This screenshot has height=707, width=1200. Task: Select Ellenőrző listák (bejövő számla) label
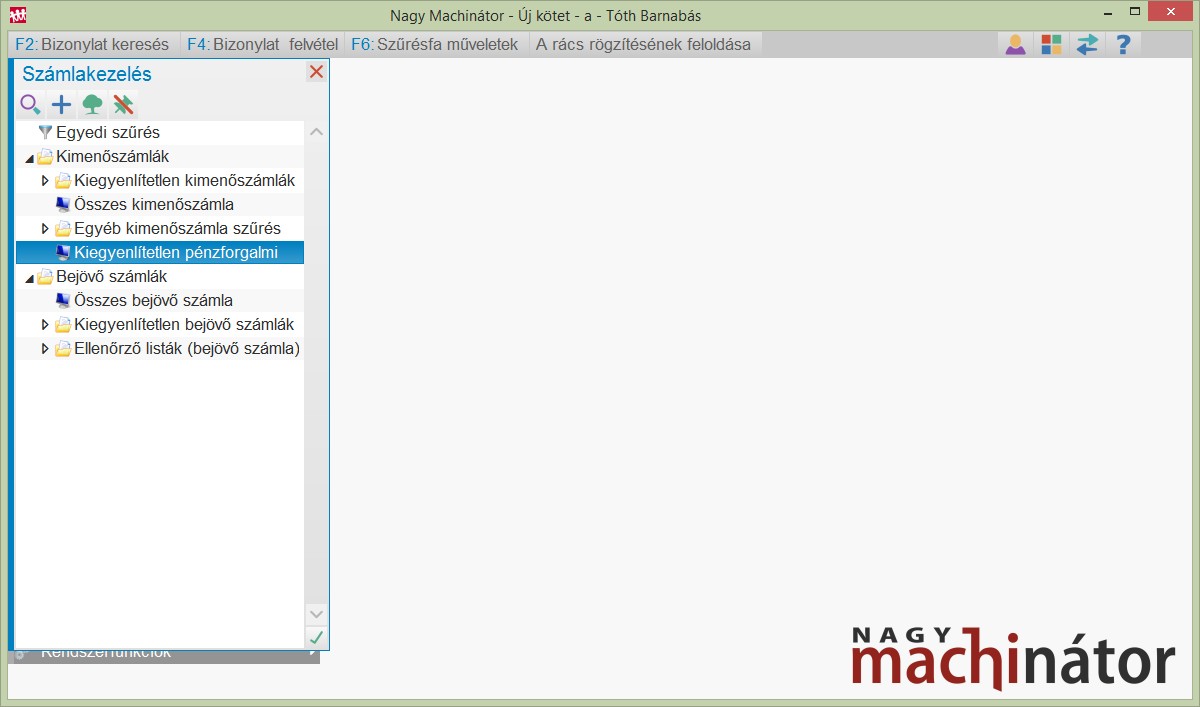click(187, 348)
